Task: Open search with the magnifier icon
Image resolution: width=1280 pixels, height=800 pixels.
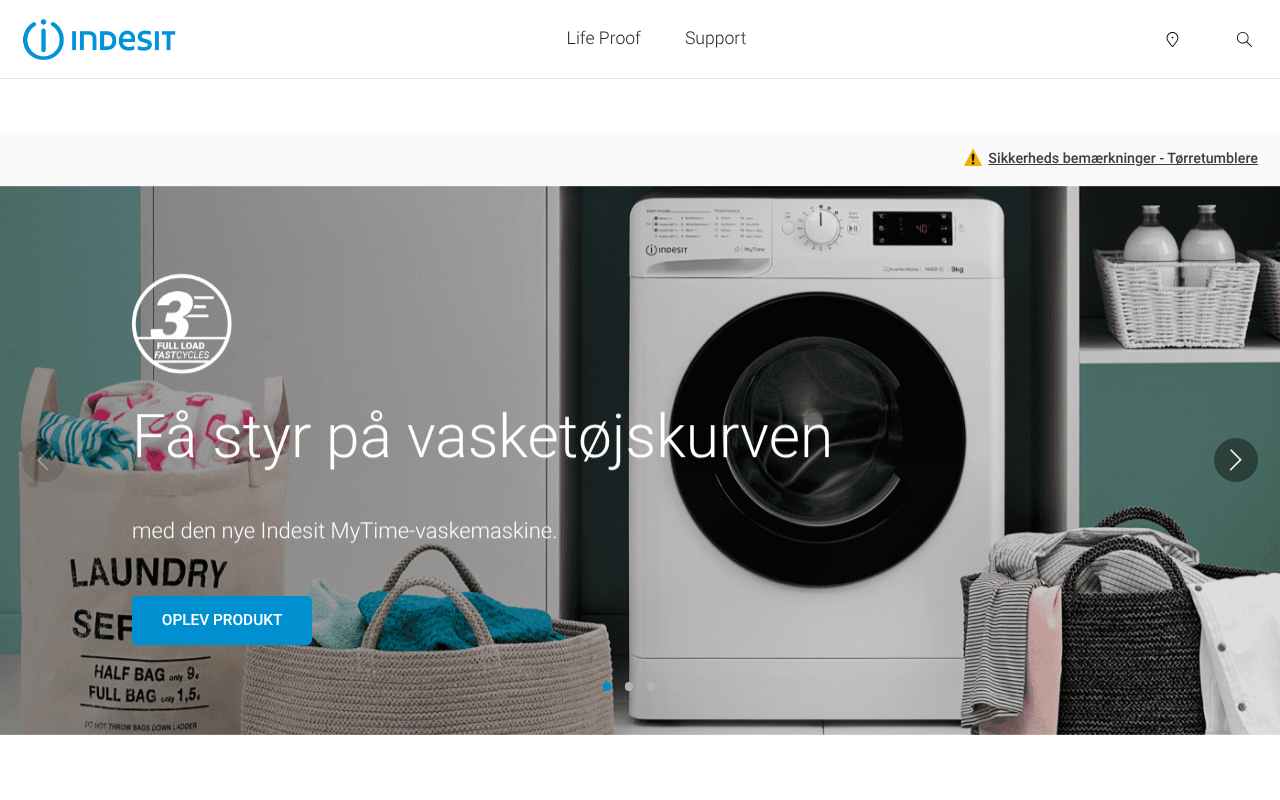Action: (1244, 39)
